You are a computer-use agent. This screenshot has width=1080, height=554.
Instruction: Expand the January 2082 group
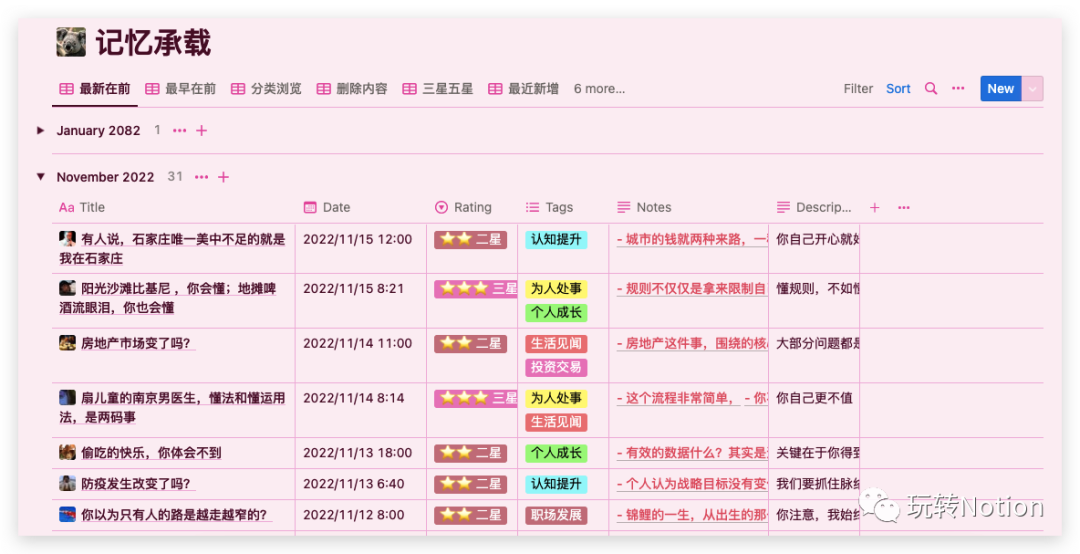pos(41,131)
